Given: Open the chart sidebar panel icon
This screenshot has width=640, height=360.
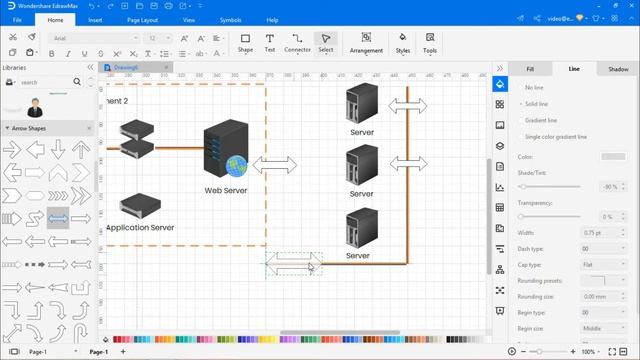Looking at the screenshot, I should pos(500,187).
